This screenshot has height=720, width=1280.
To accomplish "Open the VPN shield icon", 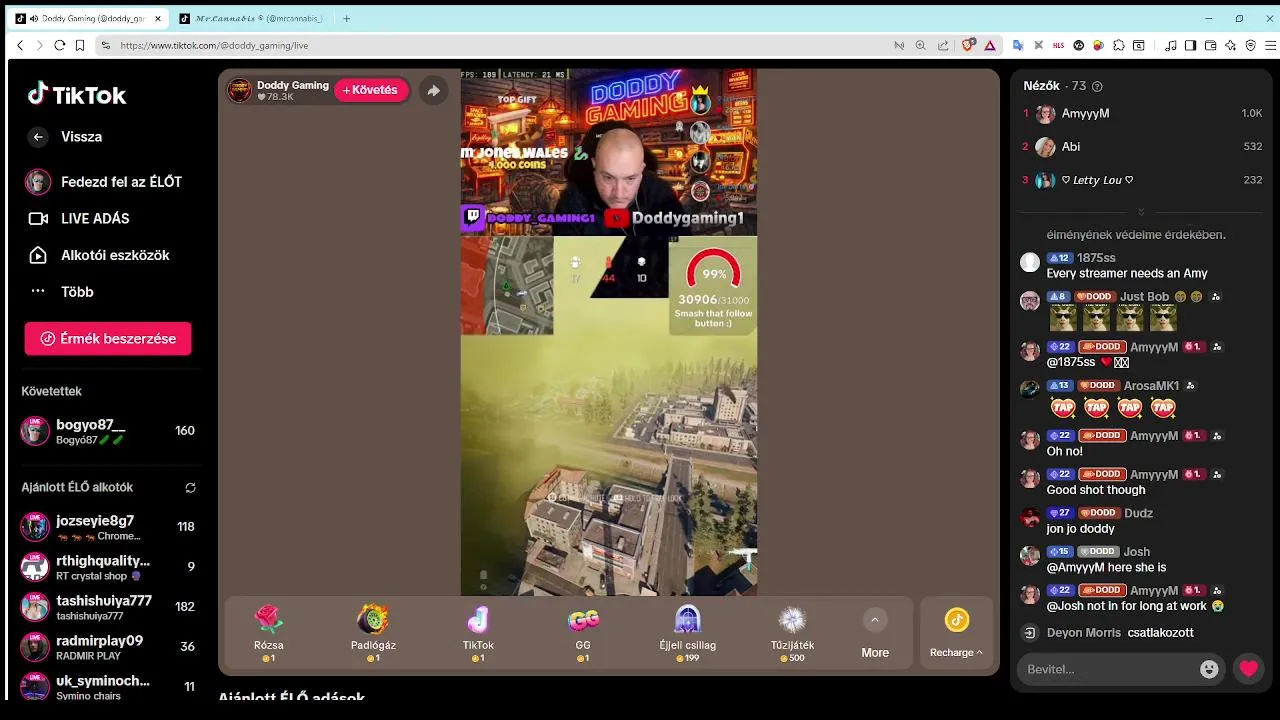I will coord(1251,45).
